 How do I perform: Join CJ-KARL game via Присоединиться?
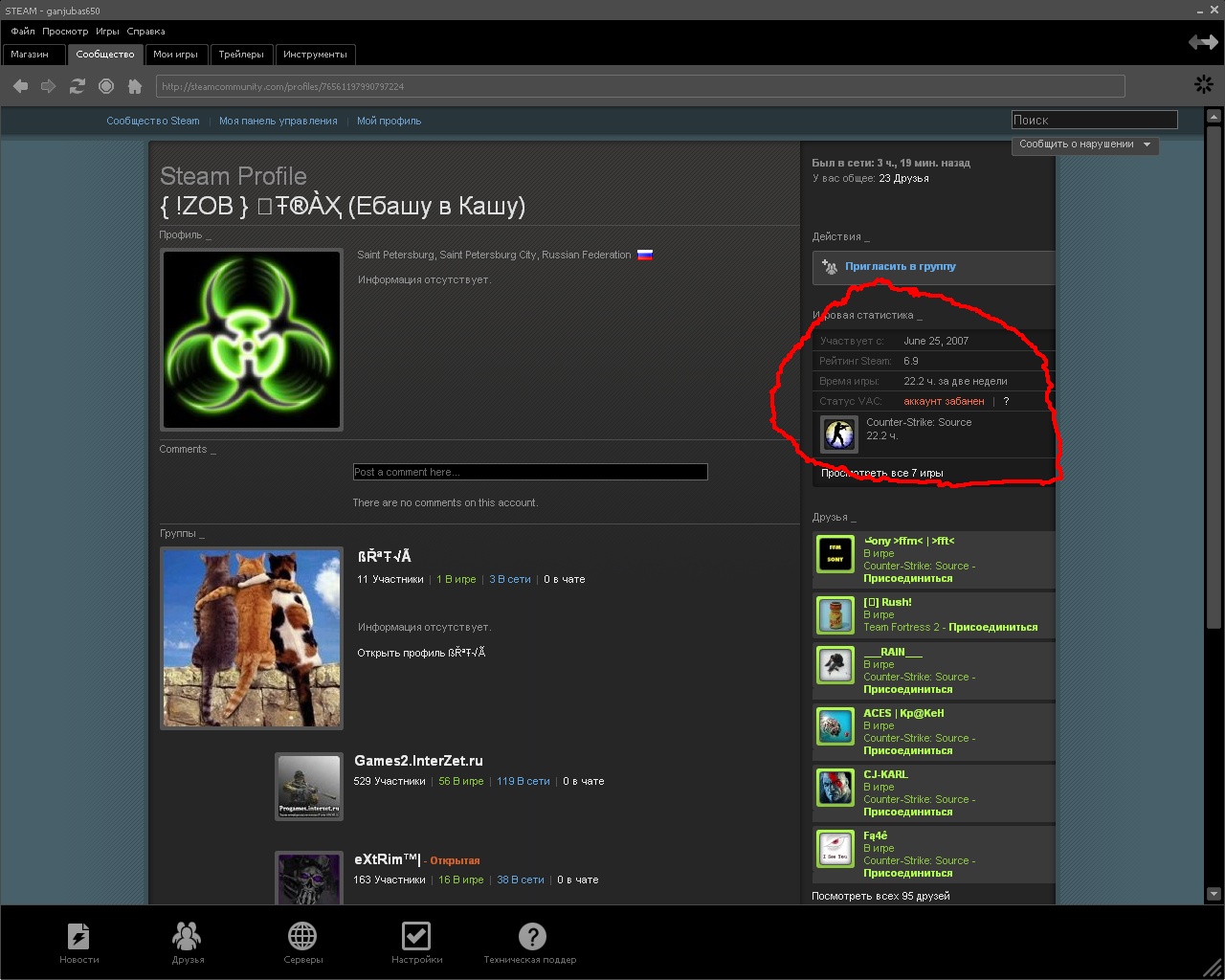(908, 812)
